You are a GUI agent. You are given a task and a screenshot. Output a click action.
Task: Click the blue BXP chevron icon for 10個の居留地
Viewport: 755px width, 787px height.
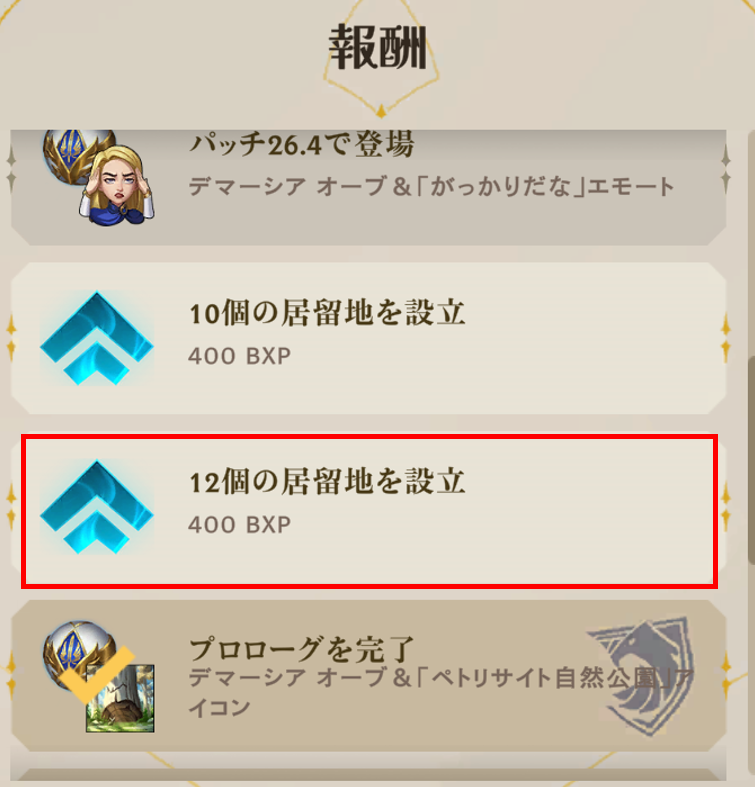pos(97,339)
